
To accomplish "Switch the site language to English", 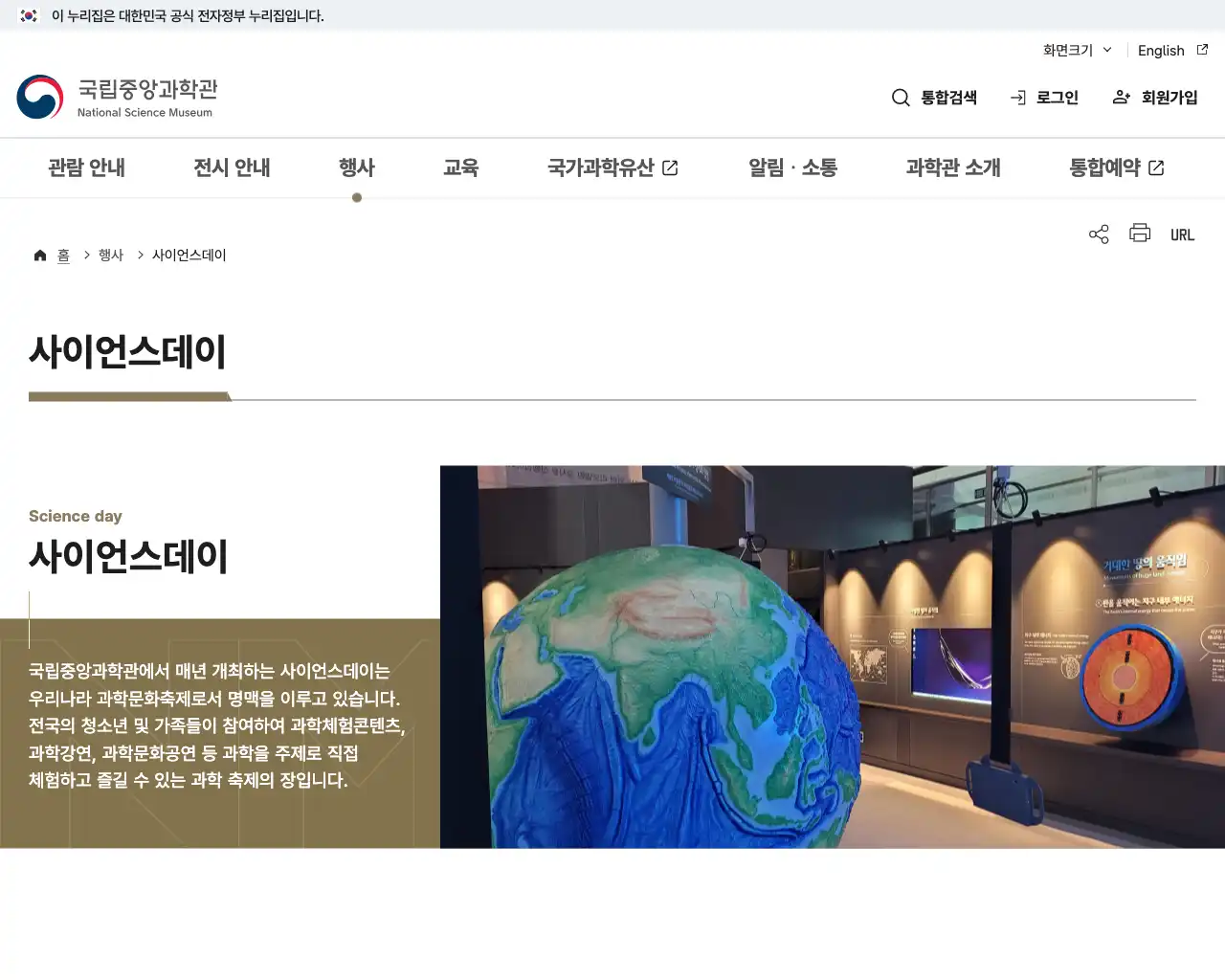I will point(1161,50).
